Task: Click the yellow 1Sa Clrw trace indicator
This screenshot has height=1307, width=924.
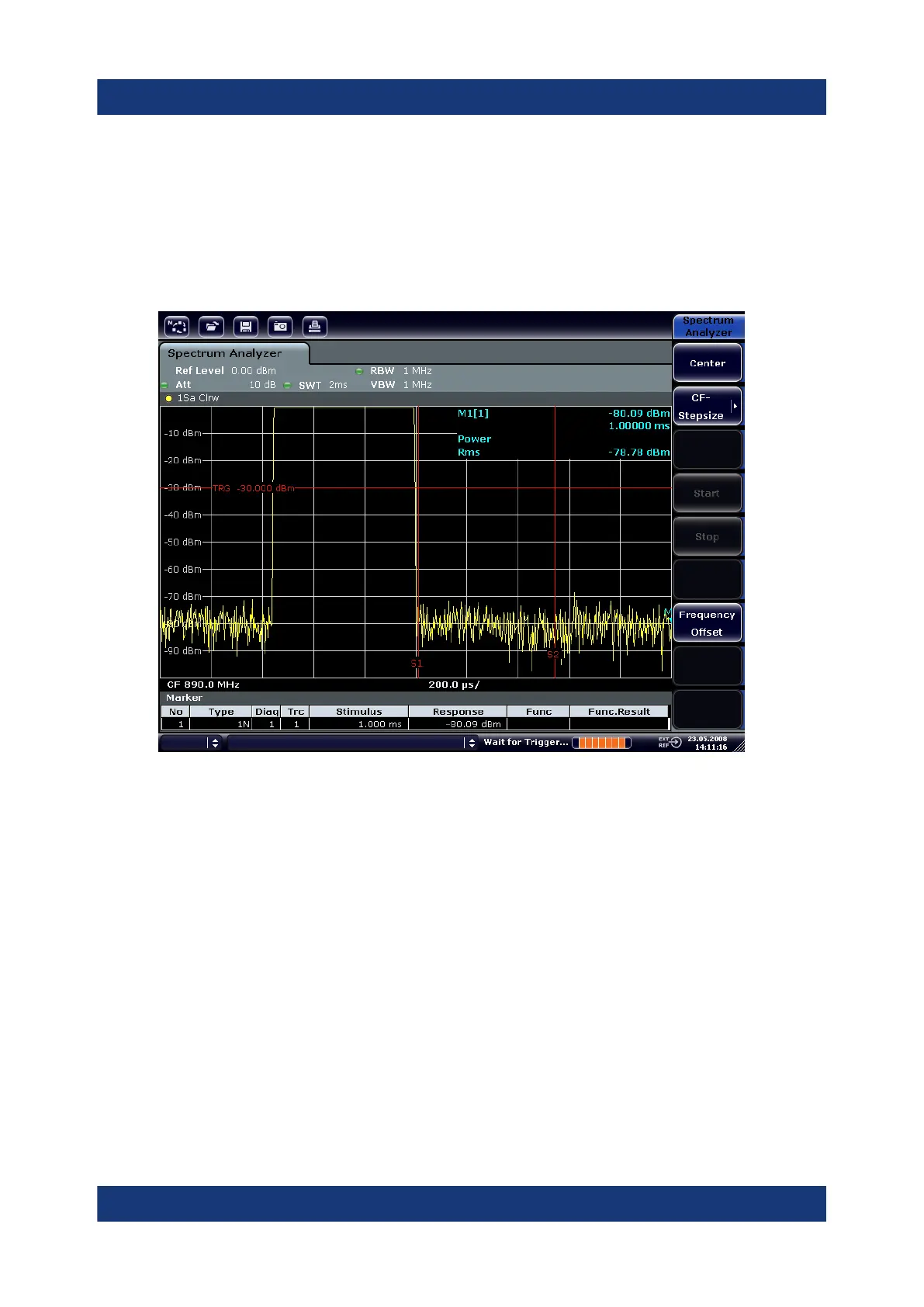Action: 168,399
